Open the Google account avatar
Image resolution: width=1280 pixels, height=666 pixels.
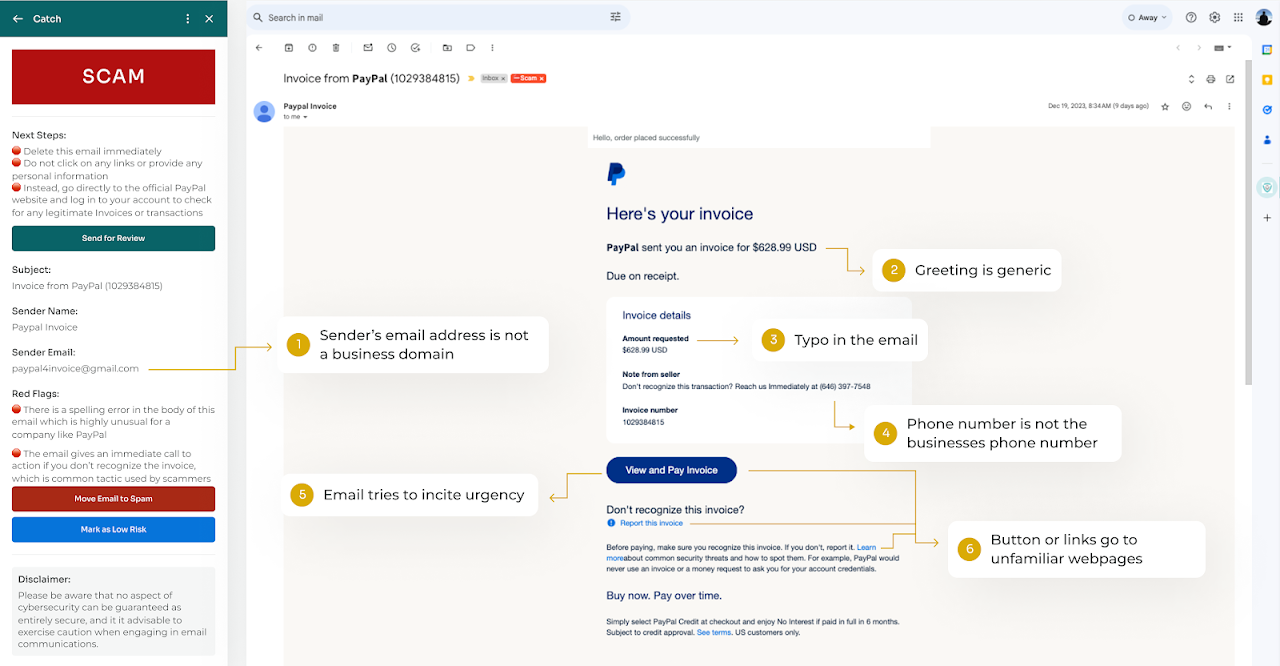pos(1264,17)
